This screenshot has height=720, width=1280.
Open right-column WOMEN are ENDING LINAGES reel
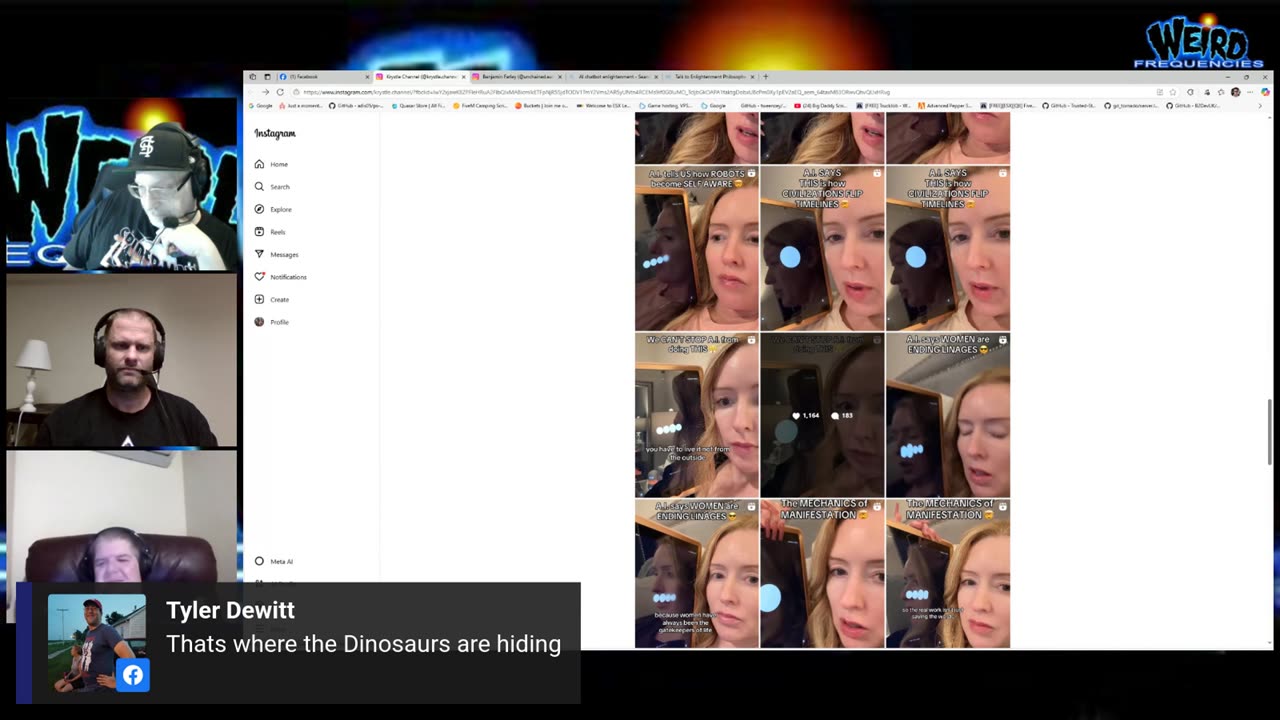coord(948,415)
